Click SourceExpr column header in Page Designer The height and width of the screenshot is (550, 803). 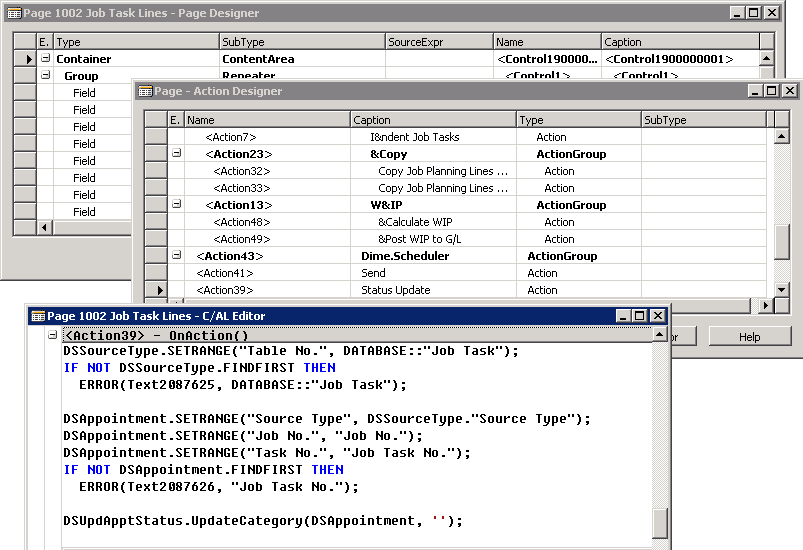pos(439,41)
